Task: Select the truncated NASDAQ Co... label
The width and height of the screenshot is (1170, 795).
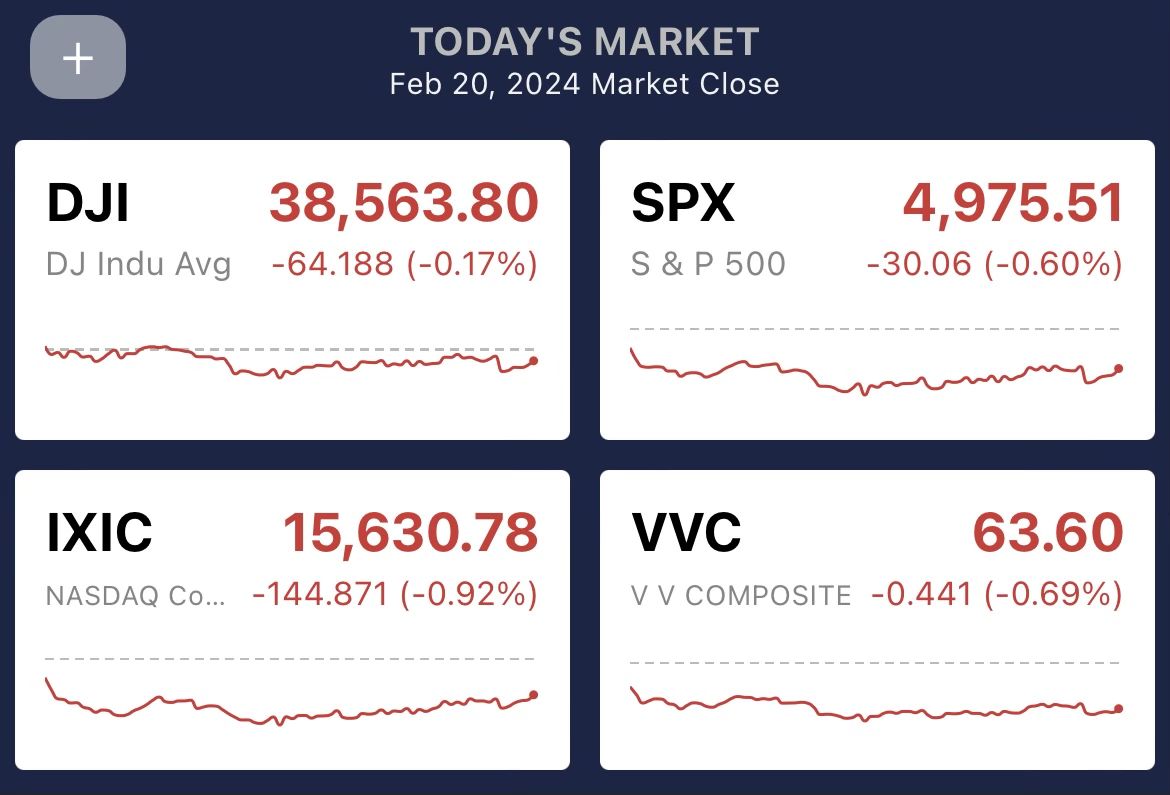Action: tap(135, 595)
